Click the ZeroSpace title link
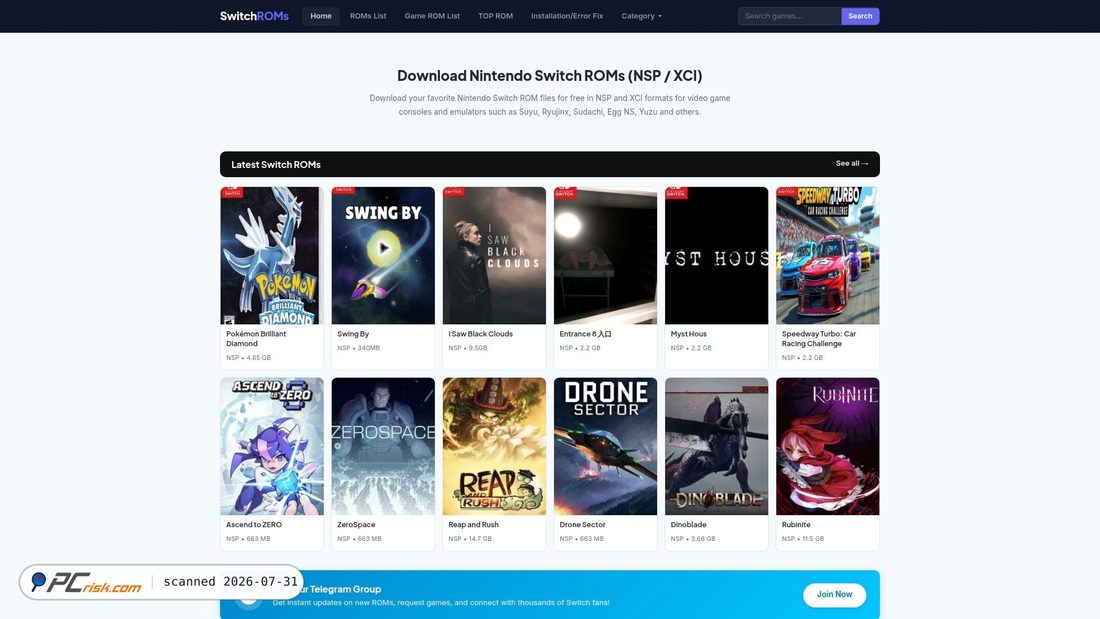Viewport: 1100px width, 619px height. pyautogui.click(x=356, y=525)
